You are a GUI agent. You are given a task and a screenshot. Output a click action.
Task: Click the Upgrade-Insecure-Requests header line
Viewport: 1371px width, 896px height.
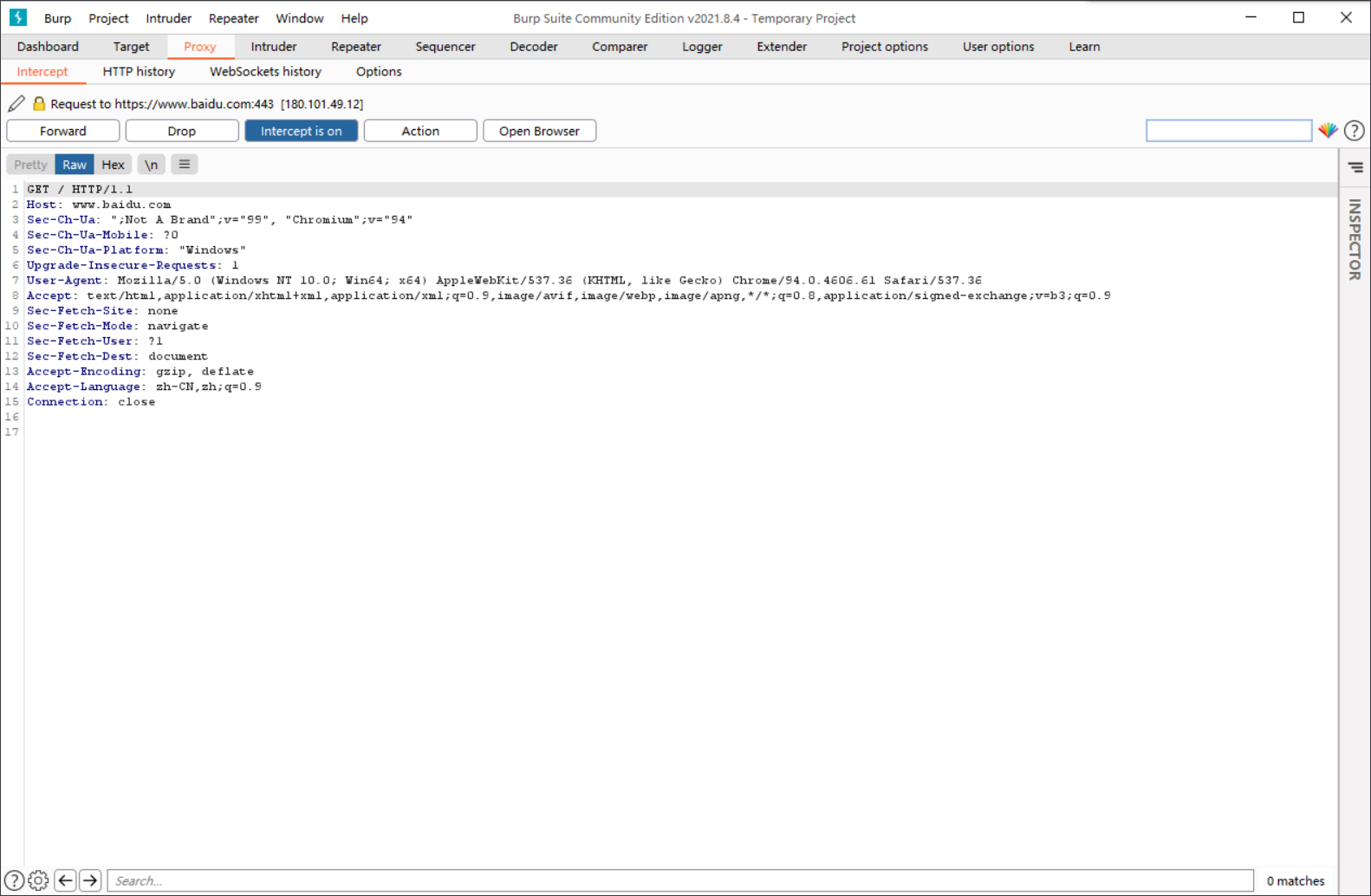coord(133,265)
